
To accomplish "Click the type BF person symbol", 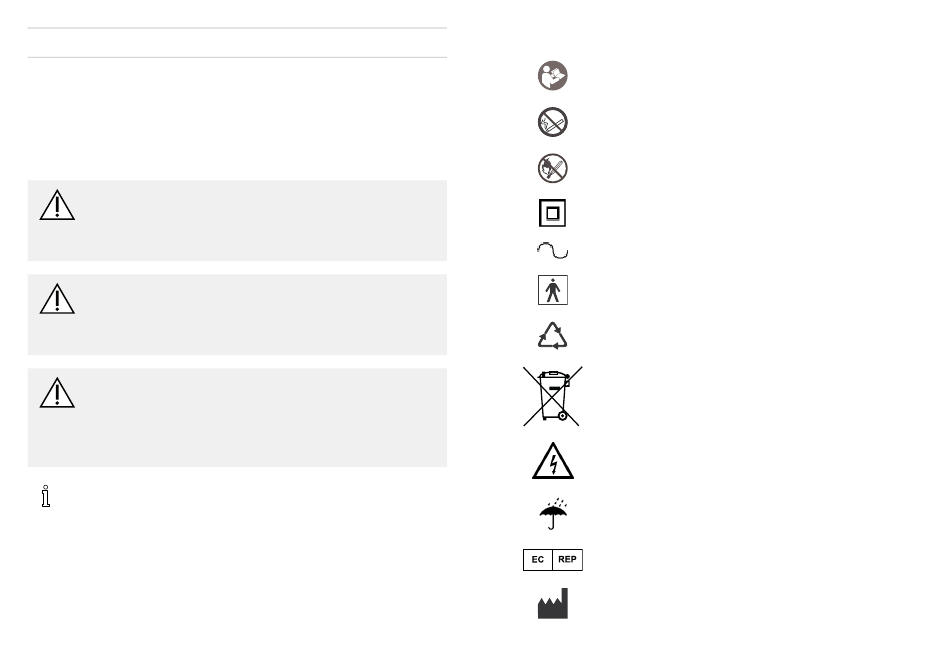I will pos(553,290).
